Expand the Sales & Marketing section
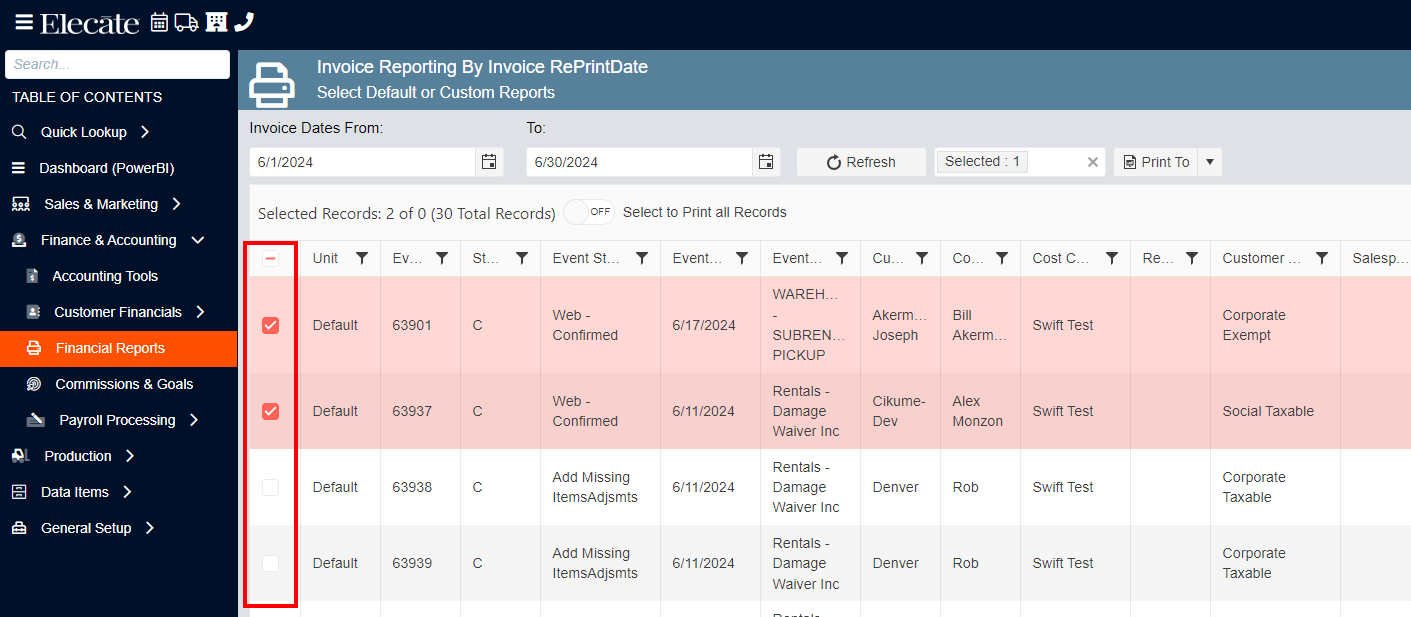 point(177,204)
